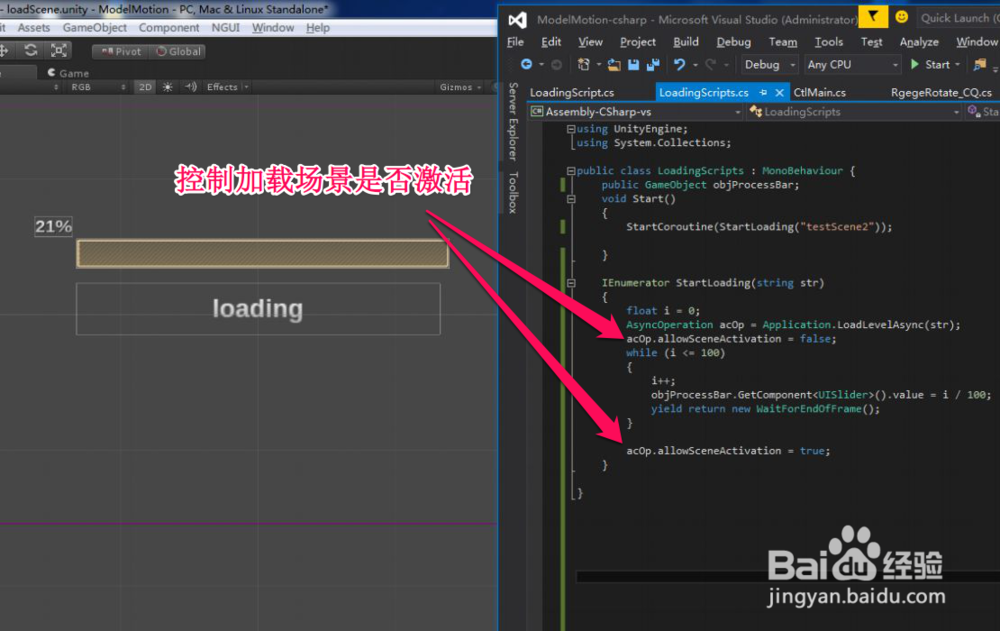The height and width of the screenshot is (631, 1000).
Task: Click the Save All icon in Visual Studio
Action: 653,64
